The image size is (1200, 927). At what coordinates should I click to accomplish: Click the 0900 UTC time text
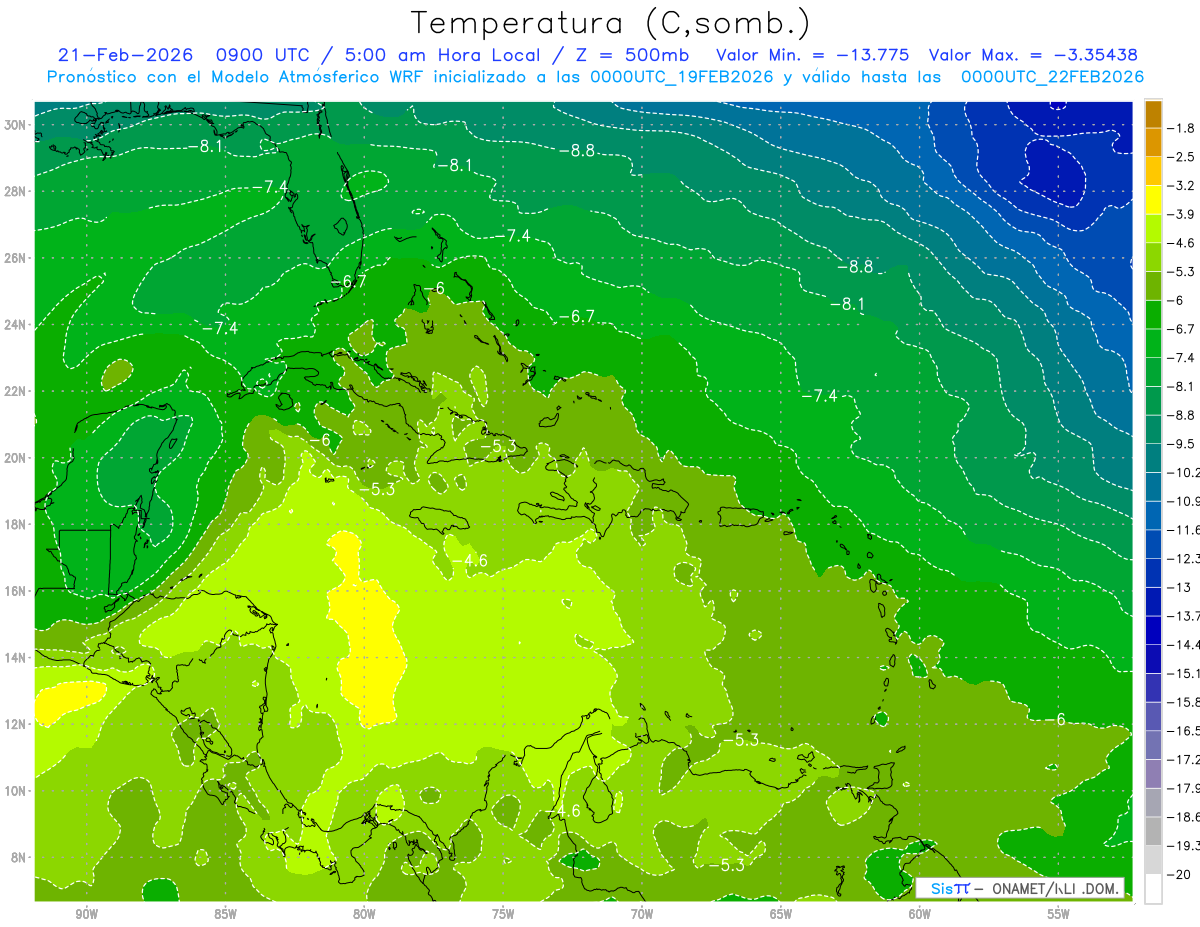pyautogui.click(x=263, y=55)
